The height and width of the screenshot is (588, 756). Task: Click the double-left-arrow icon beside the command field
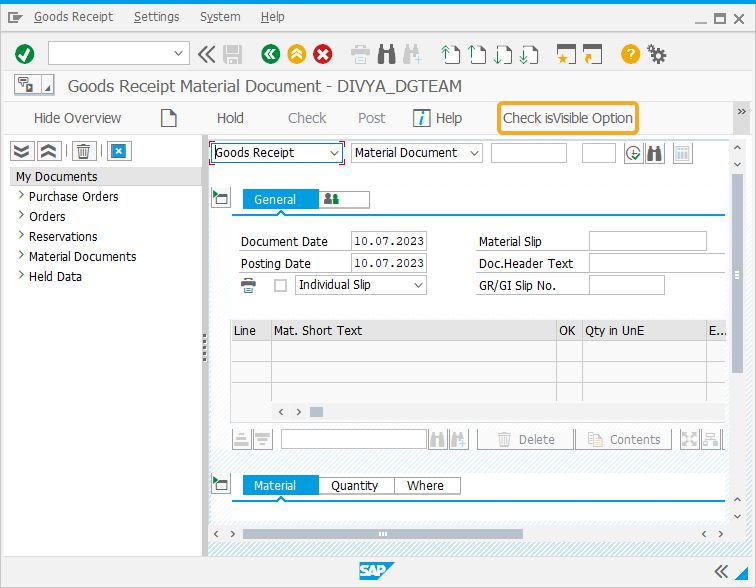tap(206, 54)
